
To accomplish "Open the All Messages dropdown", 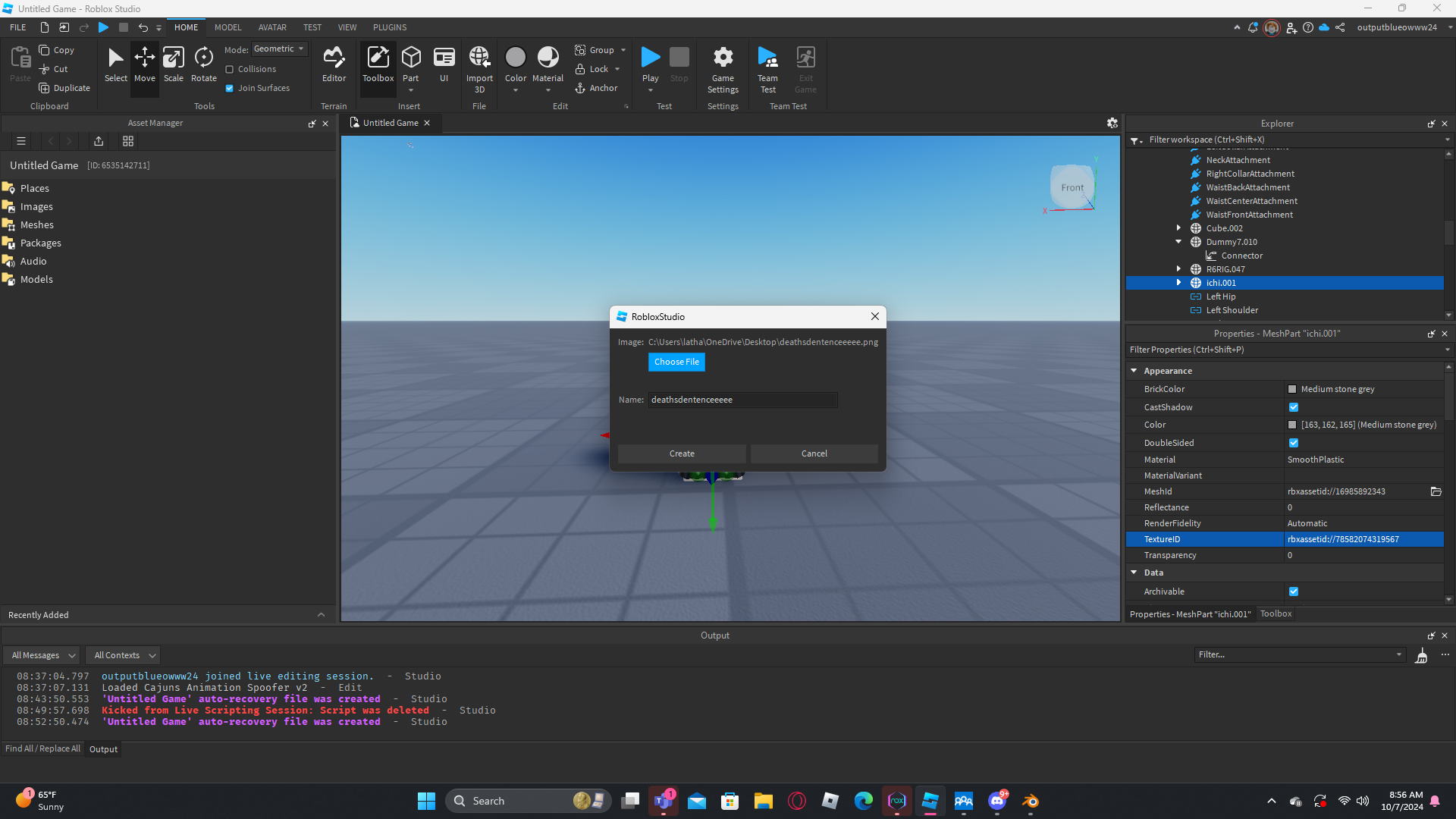I will 43,655.
